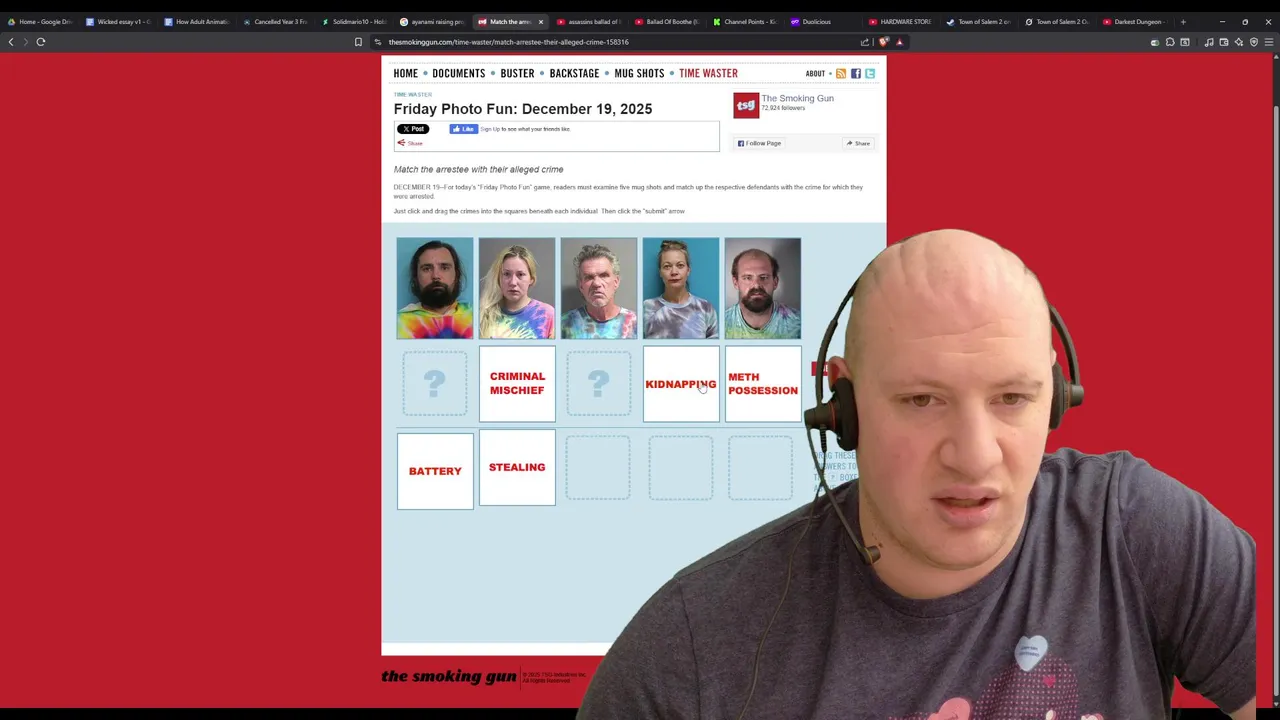The height and width of the screenshot is (720, 1280).
Task: Select the STEALING crime card
Action: (517, 467)
